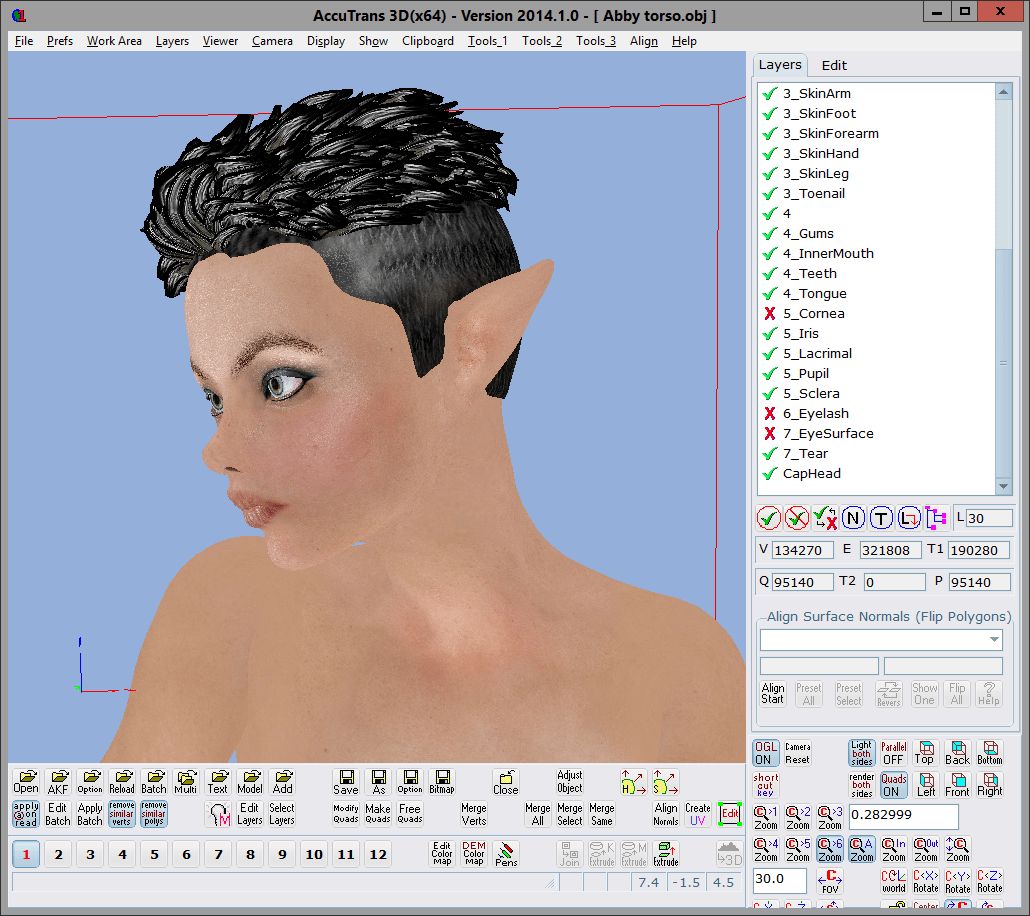
Task: Toggle the OGL ON button
Action: click(765, 753)
